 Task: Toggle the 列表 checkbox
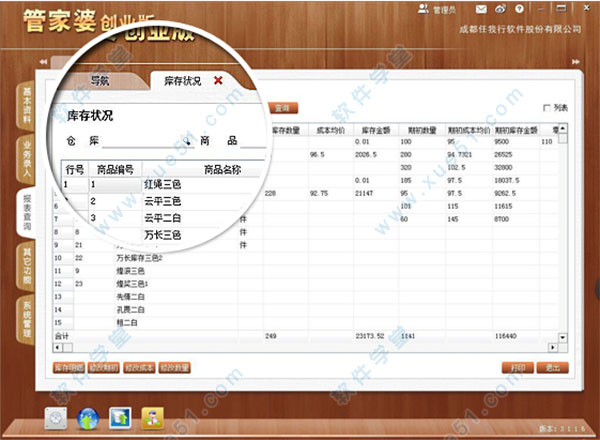tap(546, 108)
